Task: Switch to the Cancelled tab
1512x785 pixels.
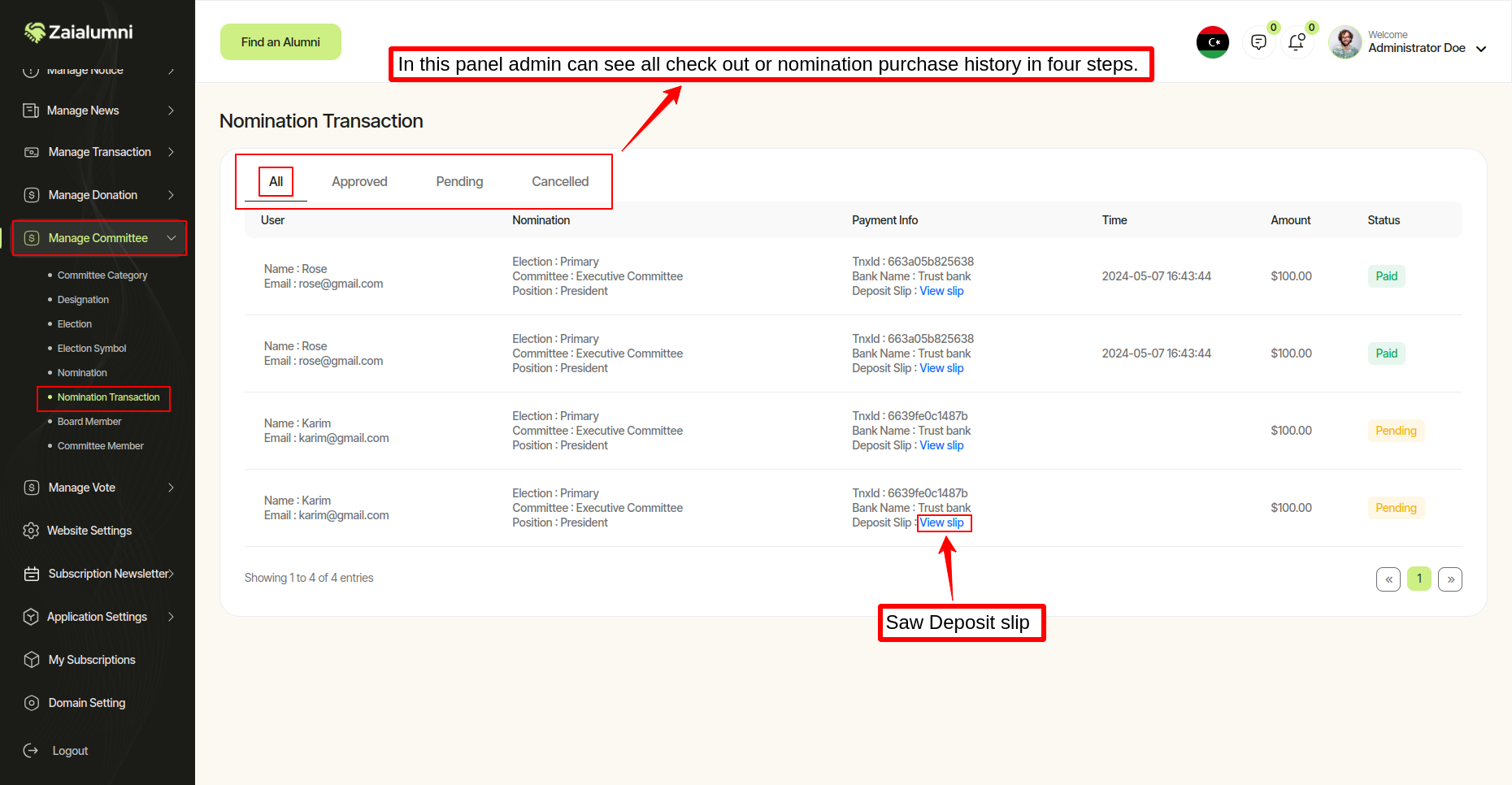Action: (560, 182)
